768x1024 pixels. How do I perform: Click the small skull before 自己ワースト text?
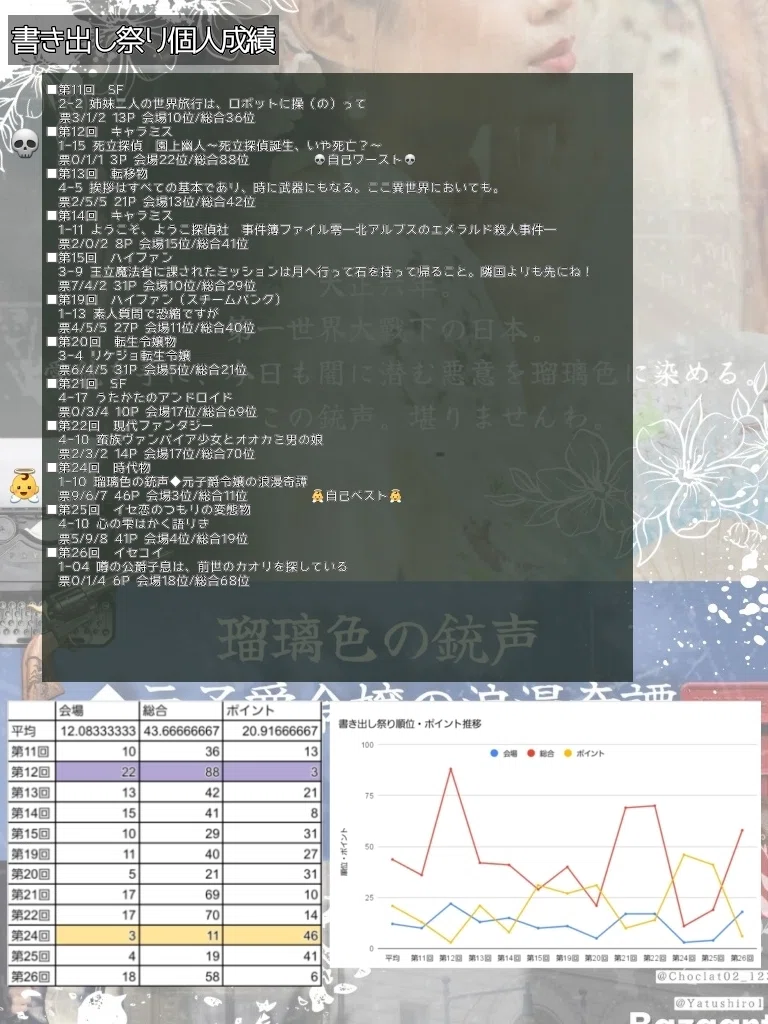pos(319,159)
